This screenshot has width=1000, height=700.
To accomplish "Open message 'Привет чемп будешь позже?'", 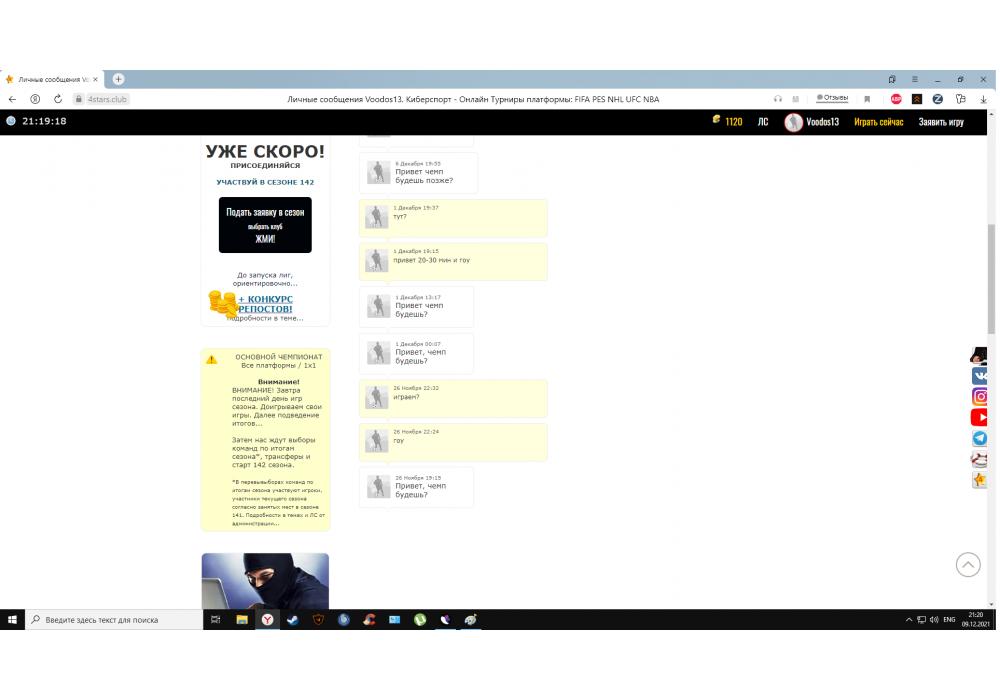I will pyautogui.click(x=418, y=172).
